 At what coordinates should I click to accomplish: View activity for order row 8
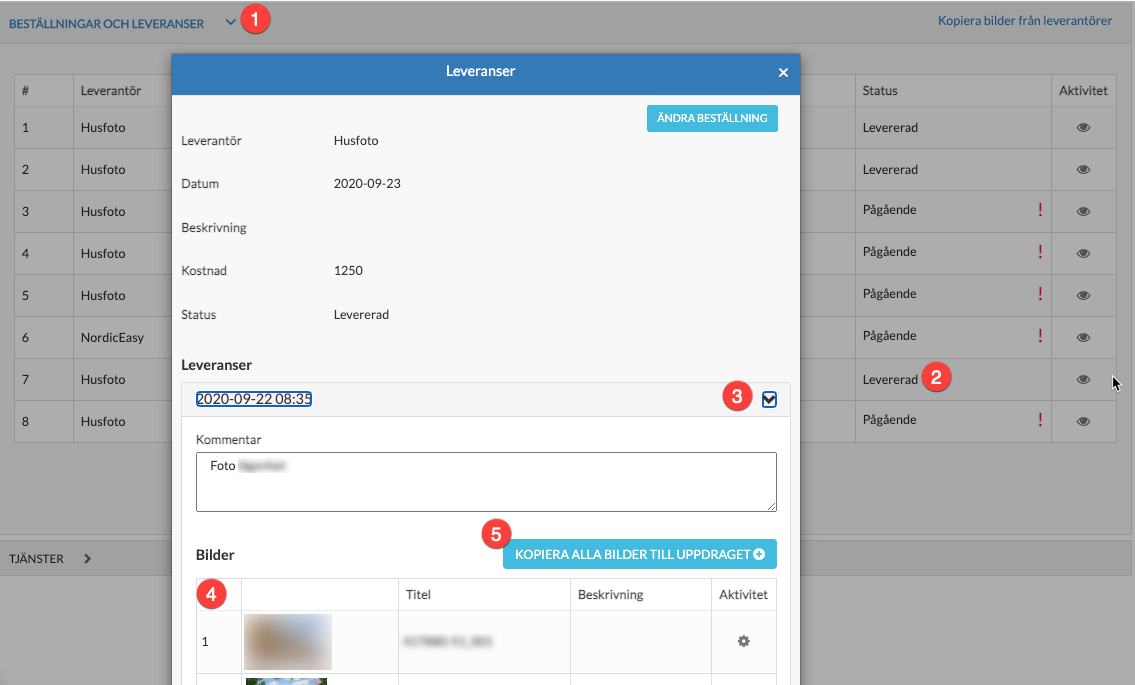tap(1083, 421)
